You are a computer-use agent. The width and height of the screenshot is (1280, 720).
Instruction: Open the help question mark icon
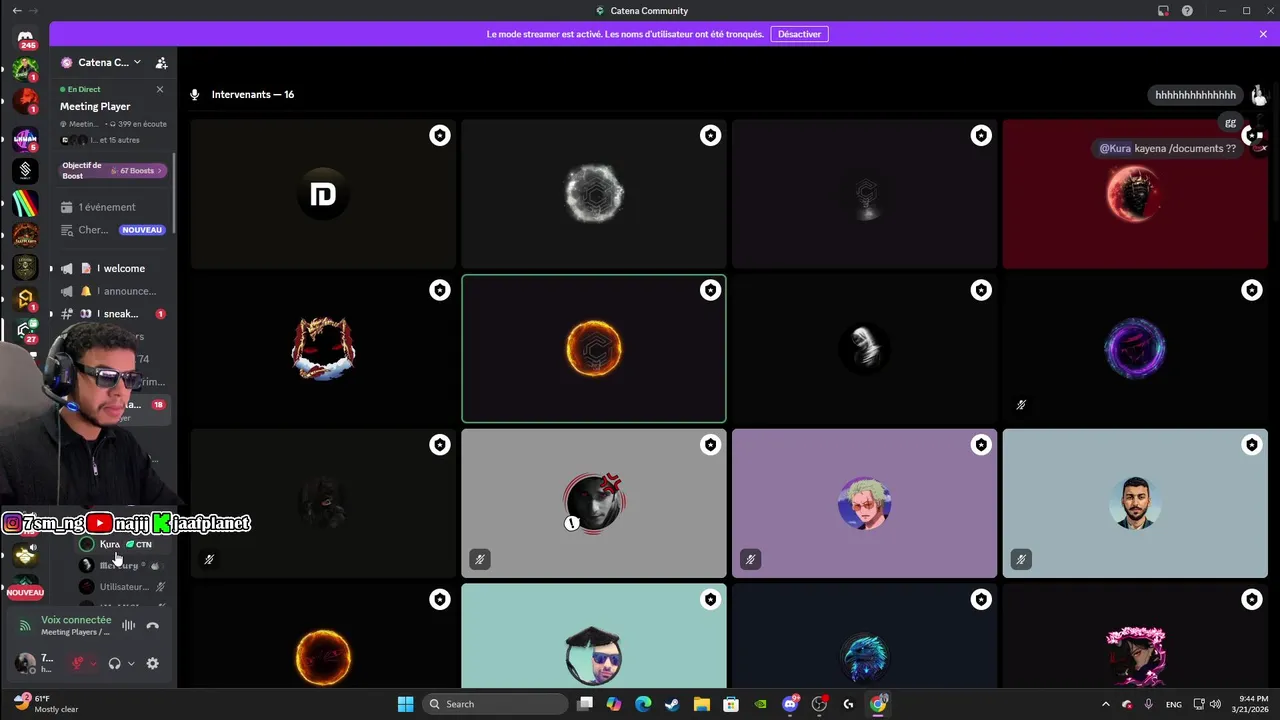1187,11
